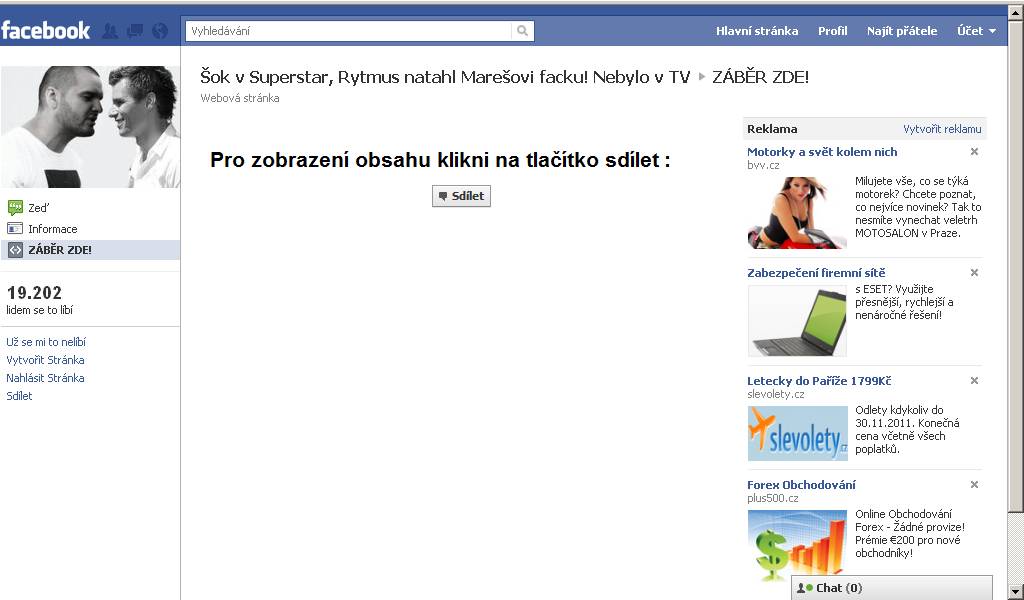The width and height of the screenshot is (1024, 600).
Task: Close the Zabezpečení firemní sítě ad
Action: (974, 273)
